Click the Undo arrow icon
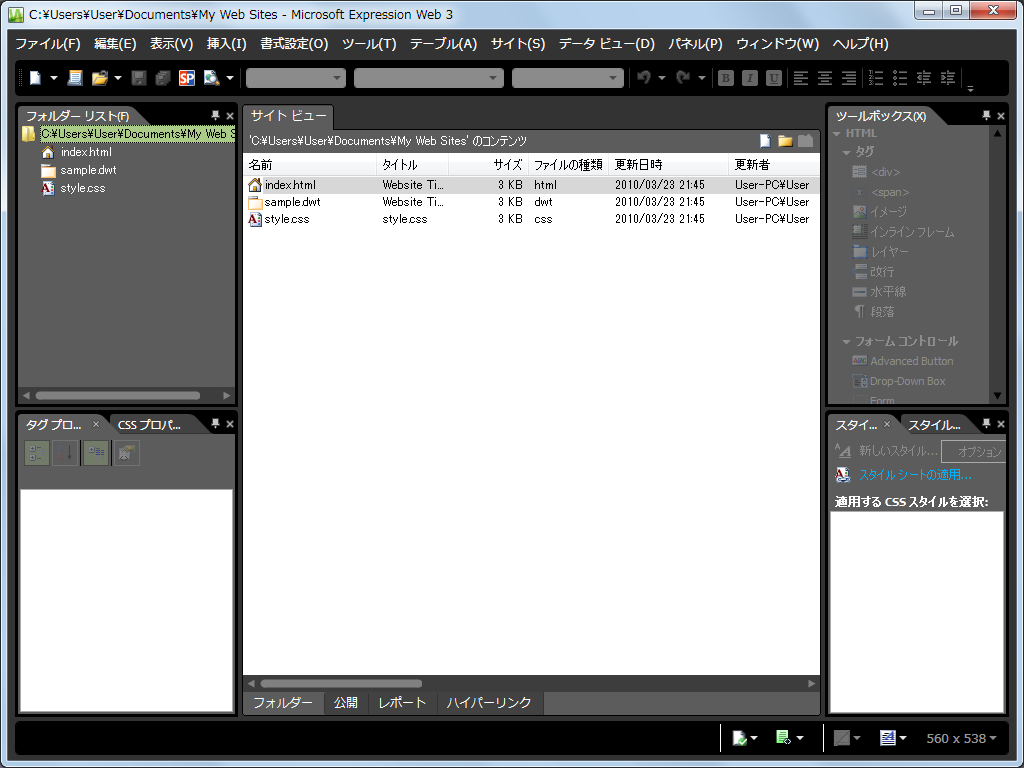The image size is (1024, 768). tap(645, 78)
